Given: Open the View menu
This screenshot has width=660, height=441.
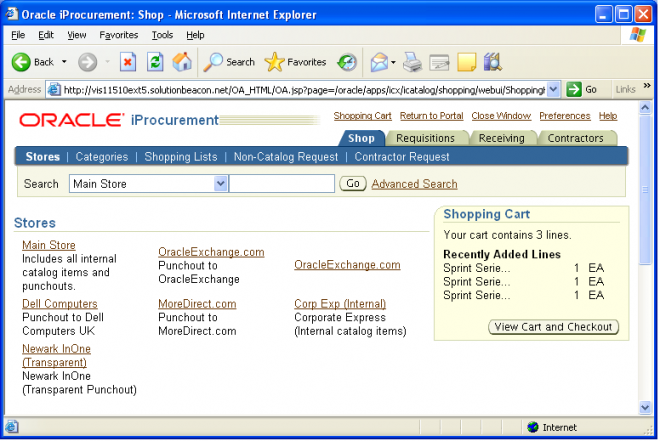Looking at the screenshot, I should 77,35.
